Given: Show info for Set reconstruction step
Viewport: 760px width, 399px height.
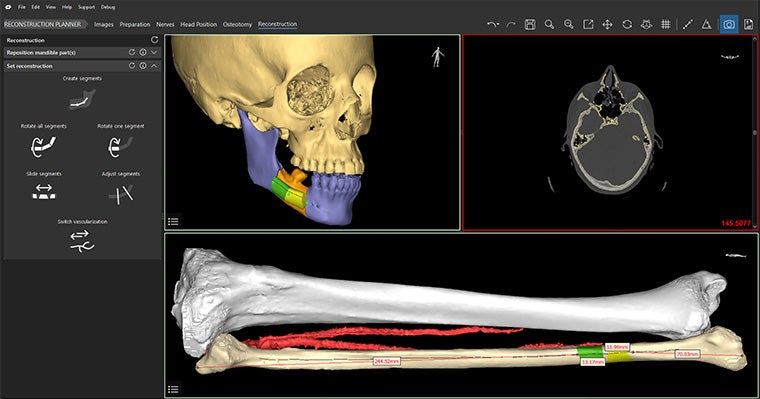Looking at the screenshot, I should click(x=143, y=65).
